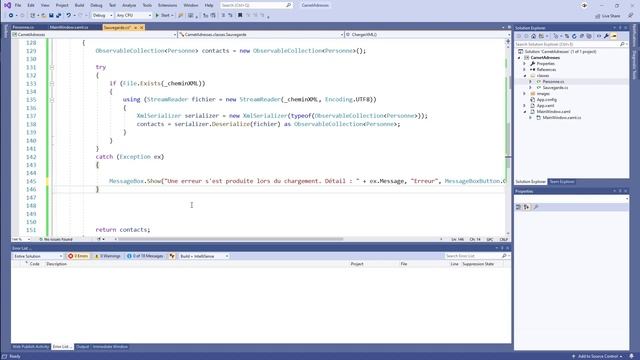Close the Sauvegarde.cs editor tab

pyautogui.click(x=142, y=27)
